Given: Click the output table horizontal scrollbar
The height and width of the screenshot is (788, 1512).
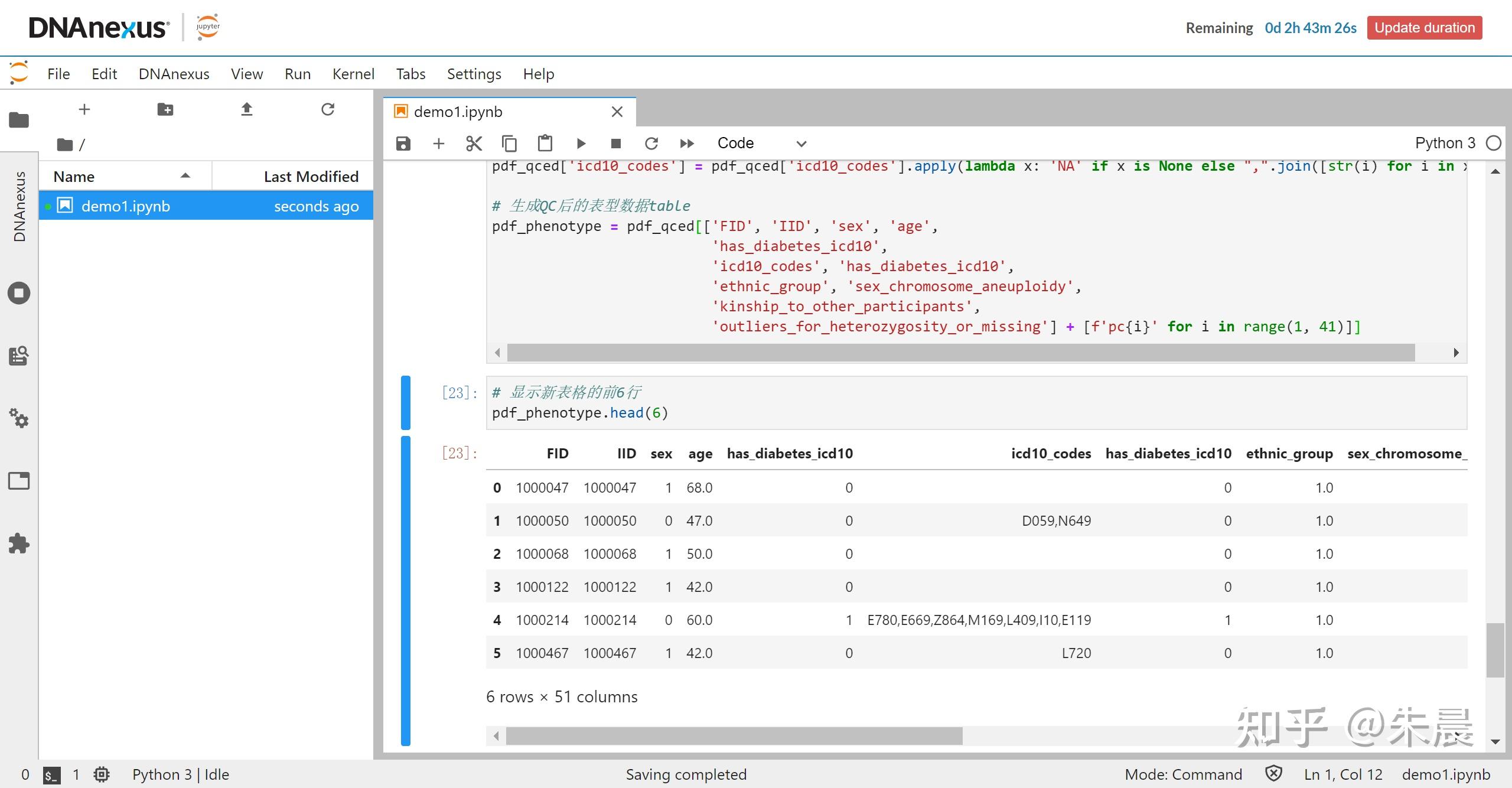Looking at the screenshot, I should pyautogui.click(x=734, y=736).
